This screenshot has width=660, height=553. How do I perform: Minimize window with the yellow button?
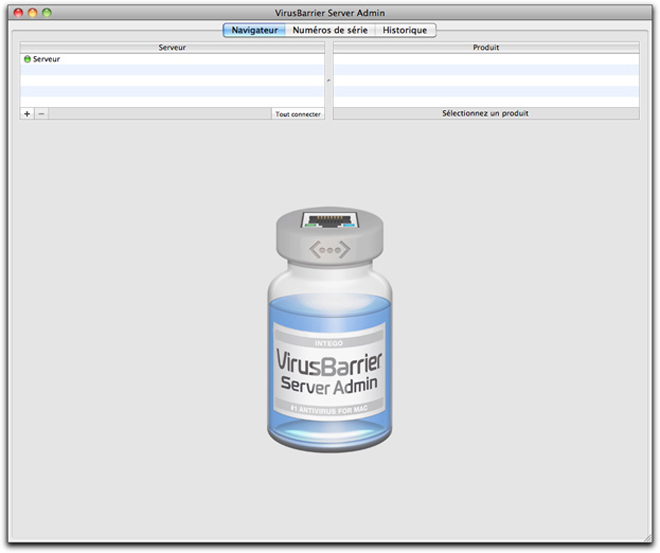(x=32, y=13)
